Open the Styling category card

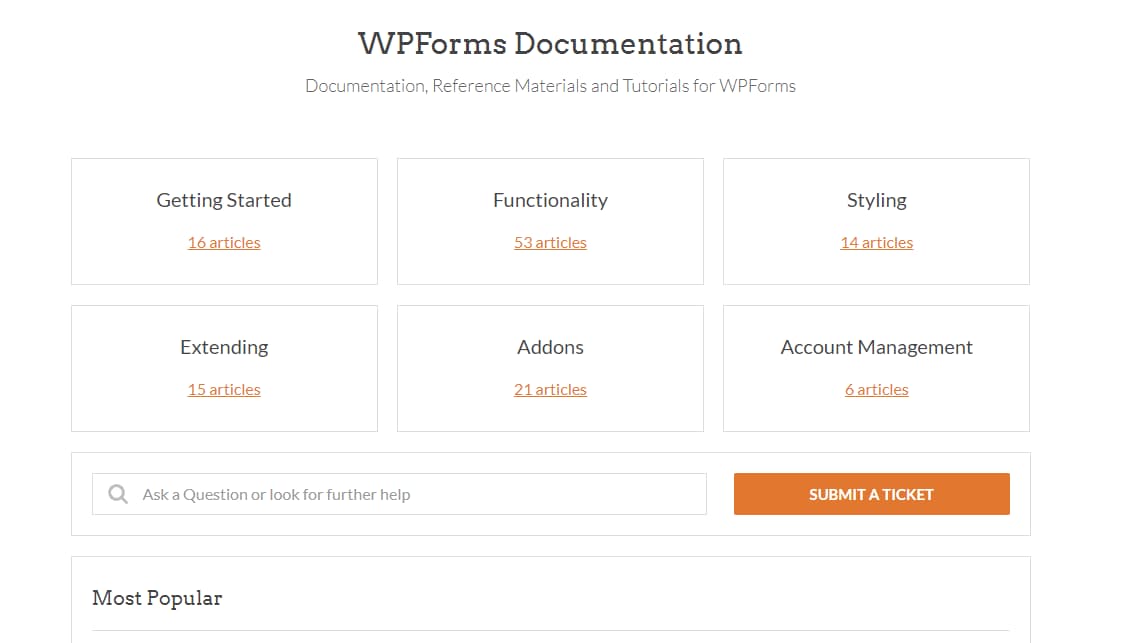coord(876,200)
